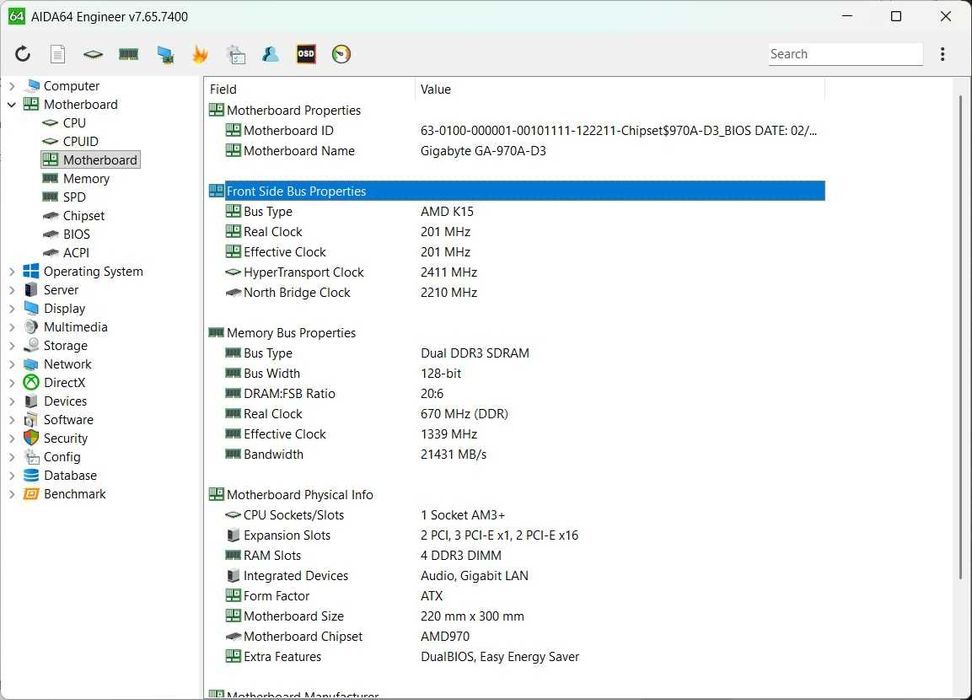The width and height of the screenshot is (972, 700).
Task: Open the three-dot more menu
Action: (x=942, y=54)
